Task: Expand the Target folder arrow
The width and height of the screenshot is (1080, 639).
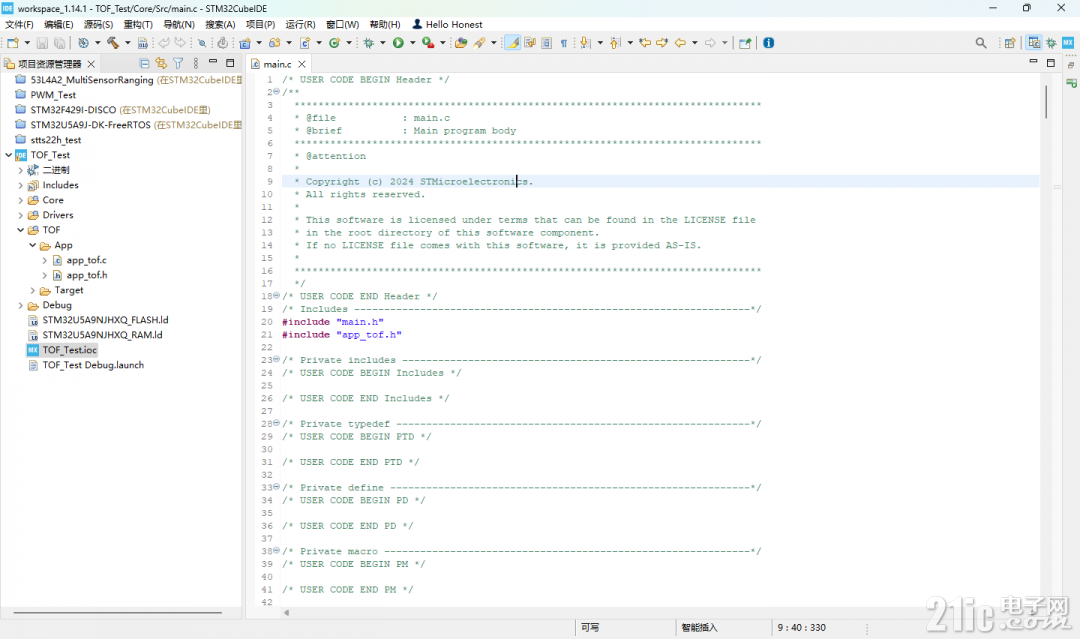Action: click(32, 291)
